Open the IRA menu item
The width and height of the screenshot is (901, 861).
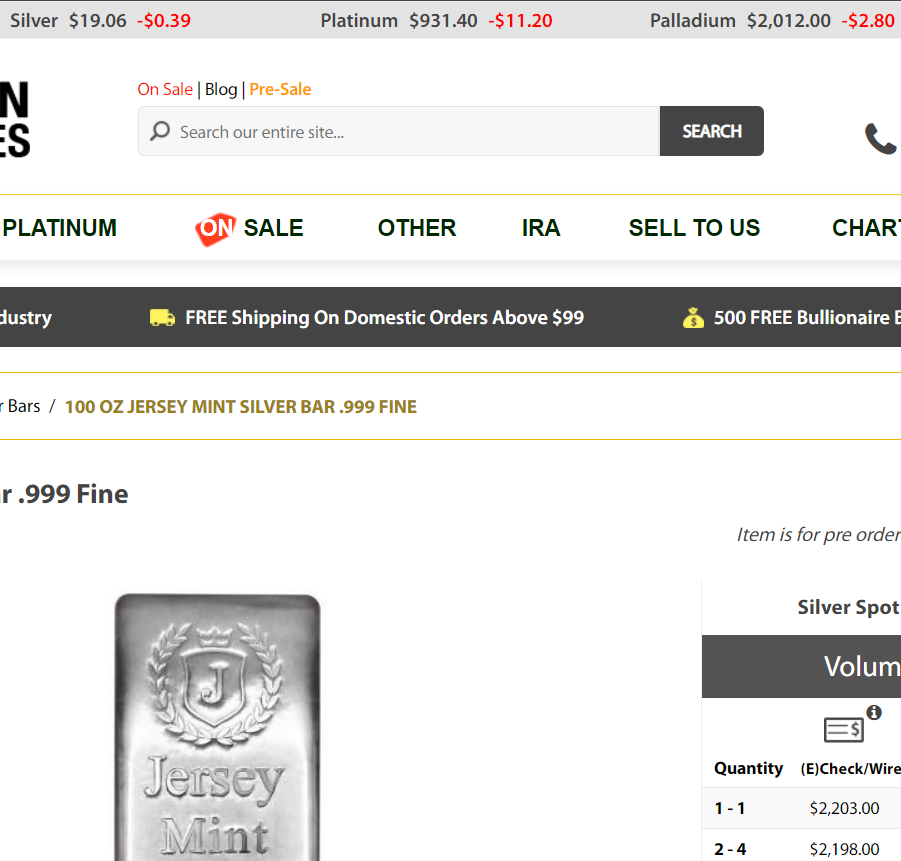[541, 228]
